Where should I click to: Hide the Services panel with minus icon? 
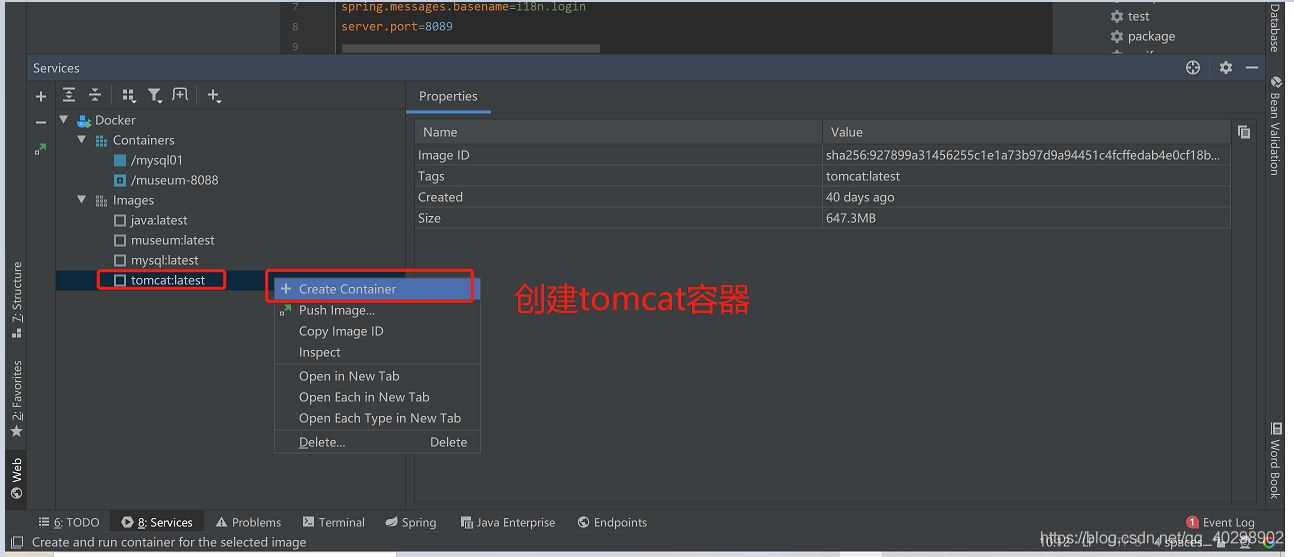1252,68
